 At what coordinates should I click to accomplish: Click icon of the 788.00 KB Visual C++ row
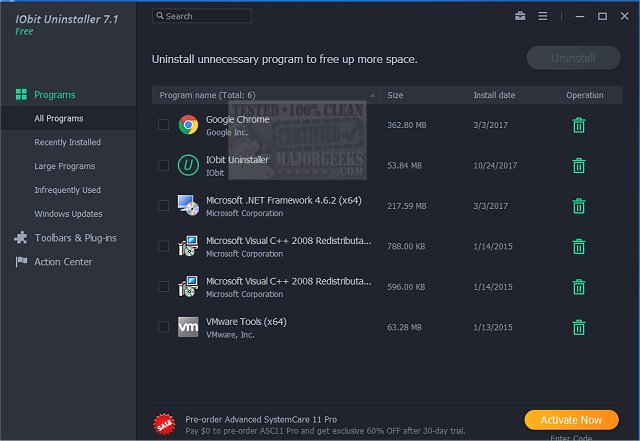188,246
